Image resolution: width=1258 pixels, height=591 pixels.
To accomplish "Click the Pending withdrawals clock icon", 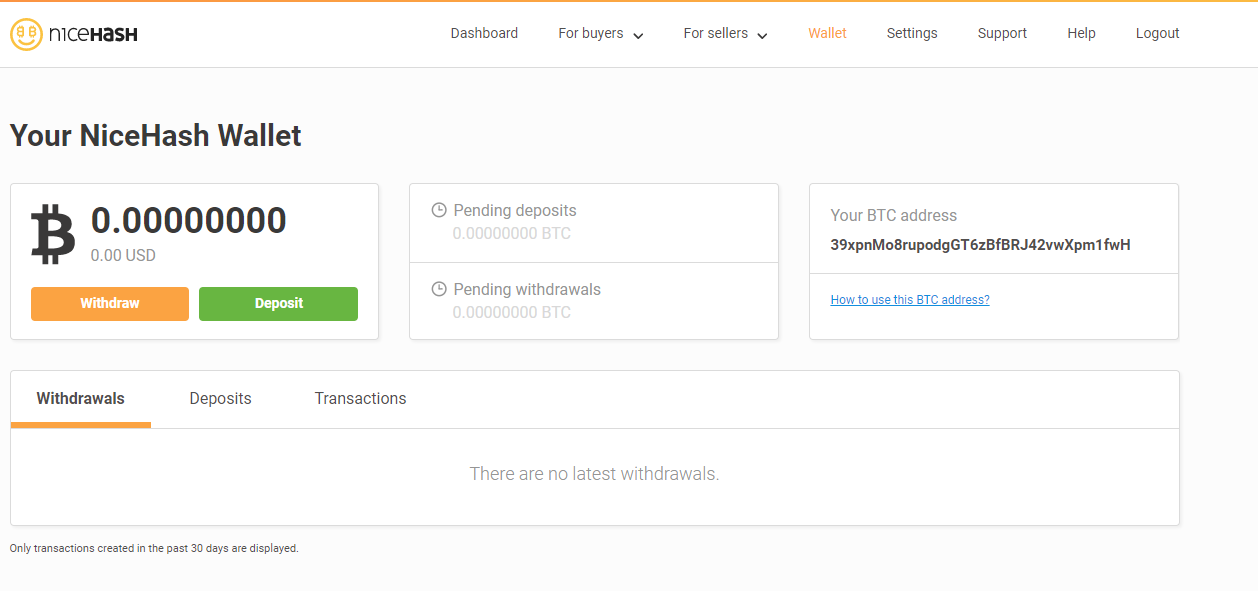I will pos(438,289).
